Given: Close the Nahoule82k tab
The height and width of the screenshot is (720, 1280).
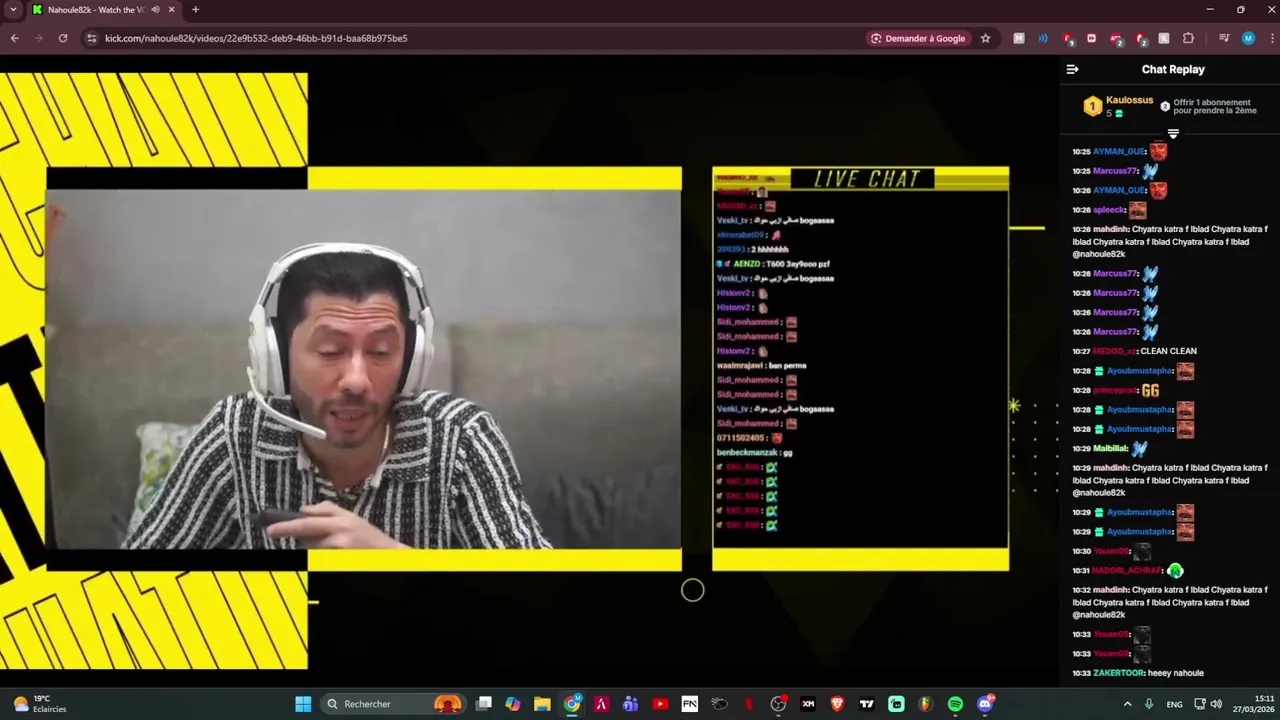Looking at the screenshot, I should point(171,10).
